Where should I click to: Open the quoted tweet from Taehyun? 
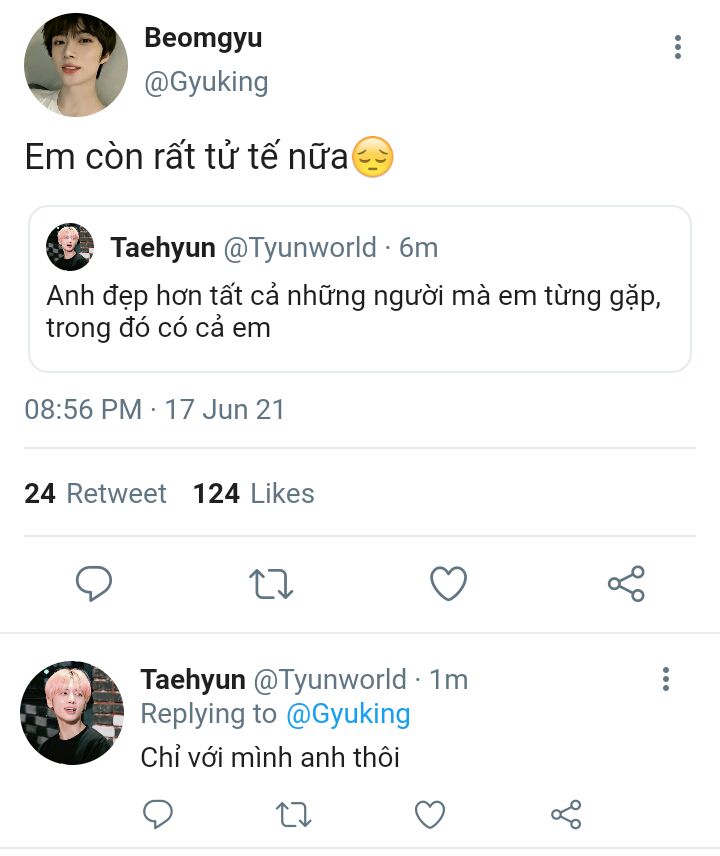(360, 300)
